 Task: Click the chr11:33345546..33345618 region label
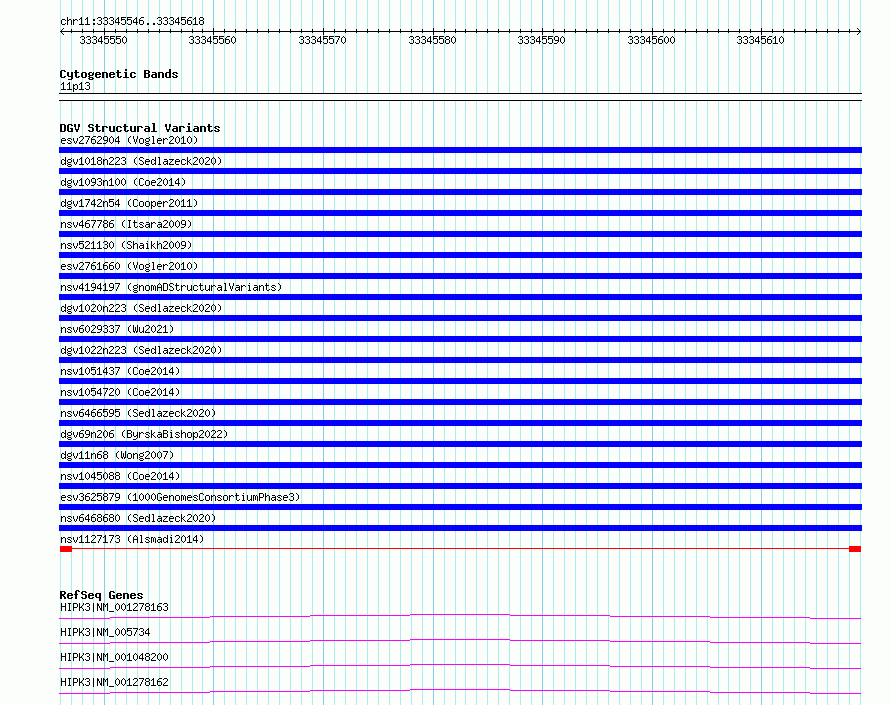(132, 21)
